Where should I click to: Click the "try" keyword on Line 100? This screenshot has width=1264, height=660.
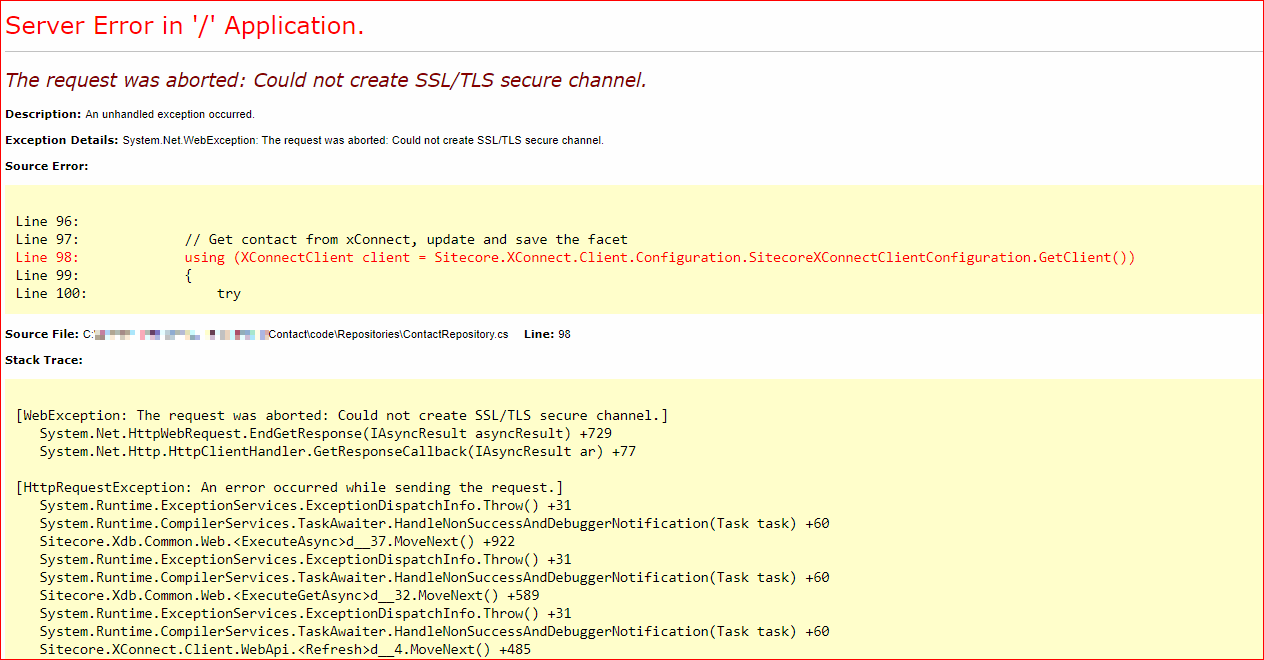click(x=228, y=293)
